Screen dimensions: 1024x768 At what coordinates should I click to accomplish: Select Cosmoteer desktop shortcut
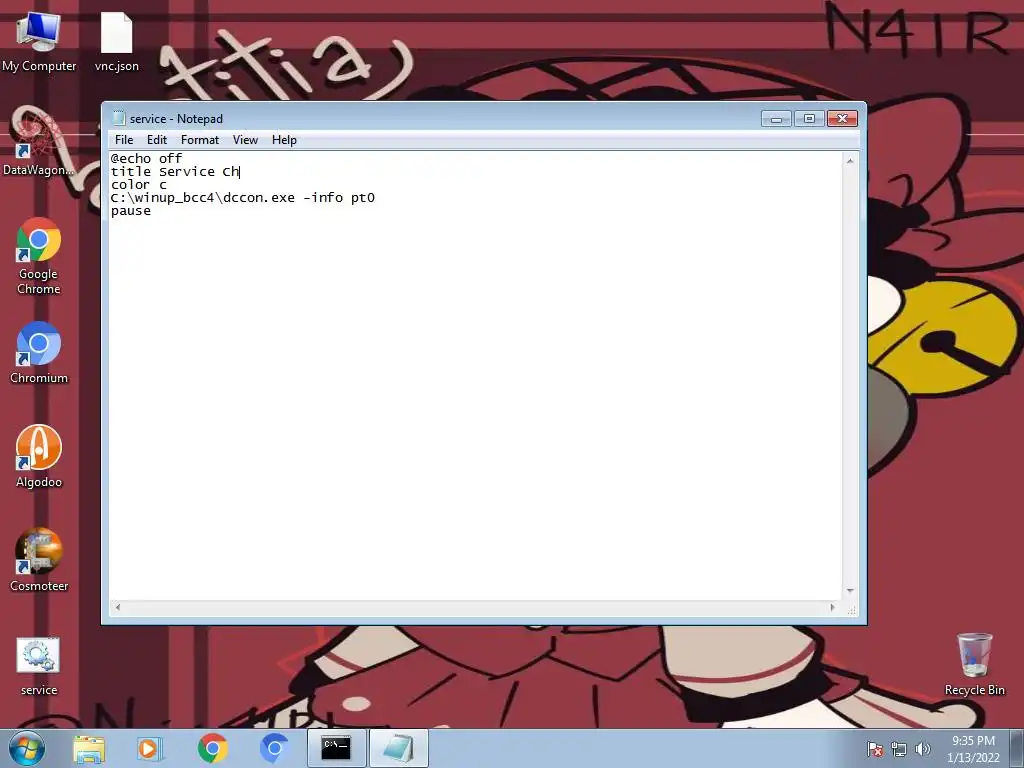click(x=39, y=560)
